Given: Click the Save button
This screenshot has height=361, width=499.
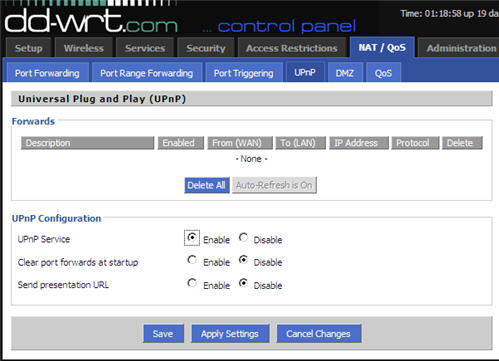Looking at the screenshot, I should click(163, 334).
